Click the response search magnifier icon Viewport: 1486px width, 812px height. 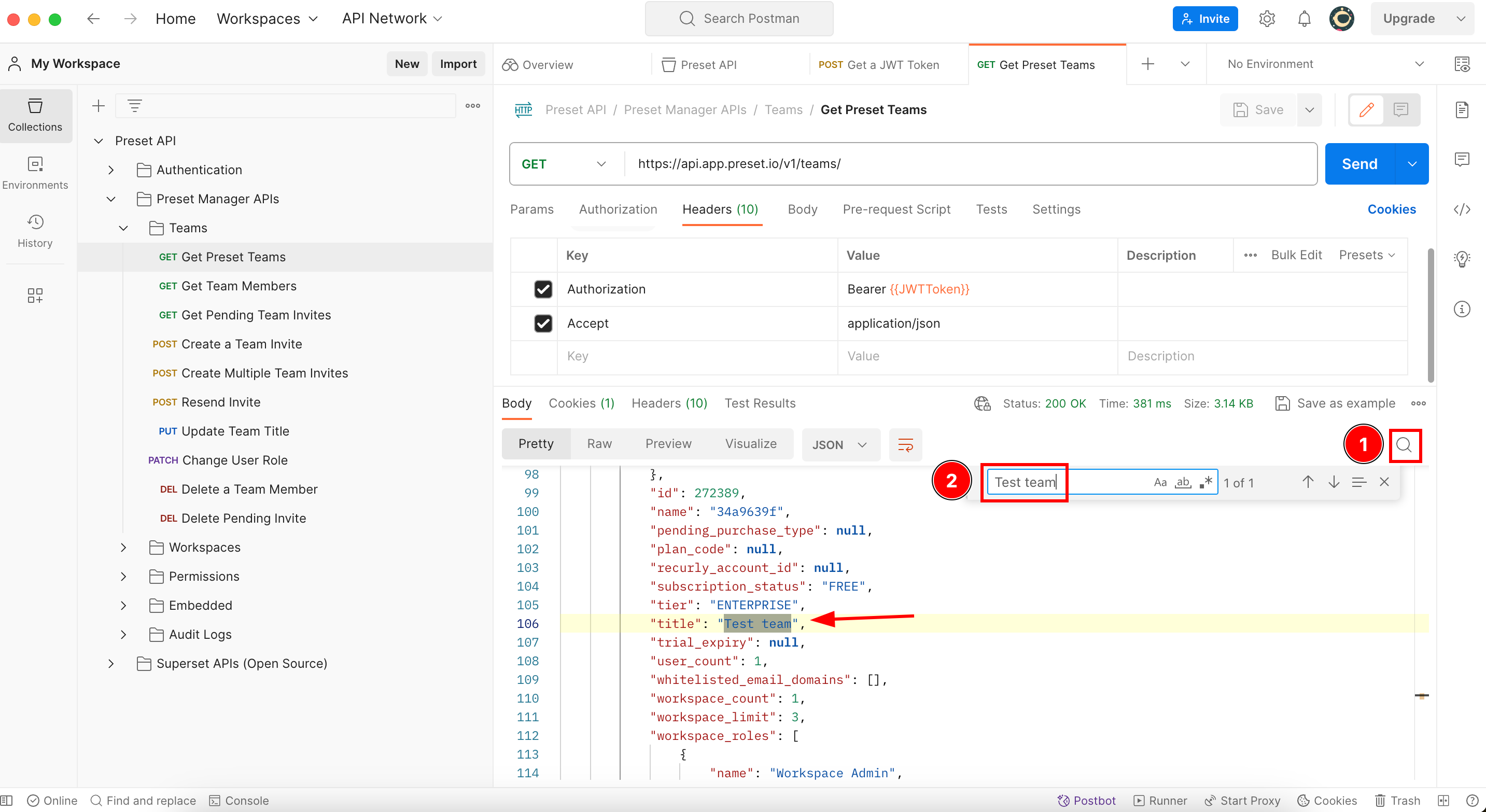click(x=1404, y=445)
